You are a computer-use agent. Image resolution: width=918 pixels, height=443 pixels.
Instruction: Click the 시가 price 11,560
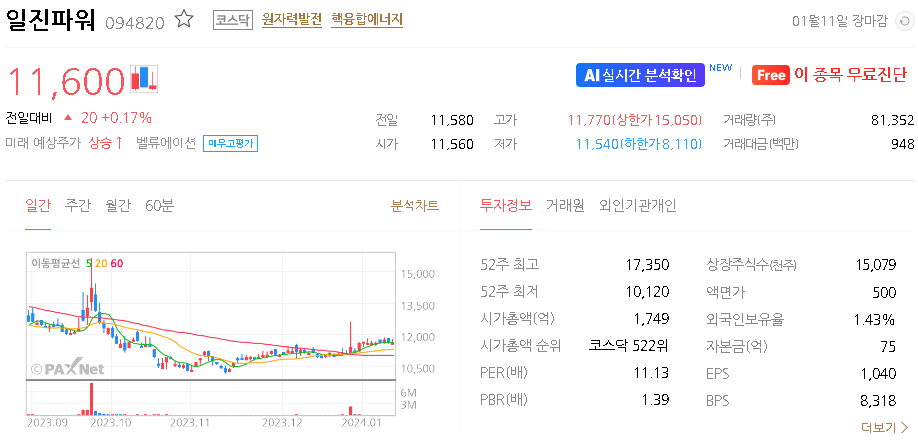(x=452, y=143)
